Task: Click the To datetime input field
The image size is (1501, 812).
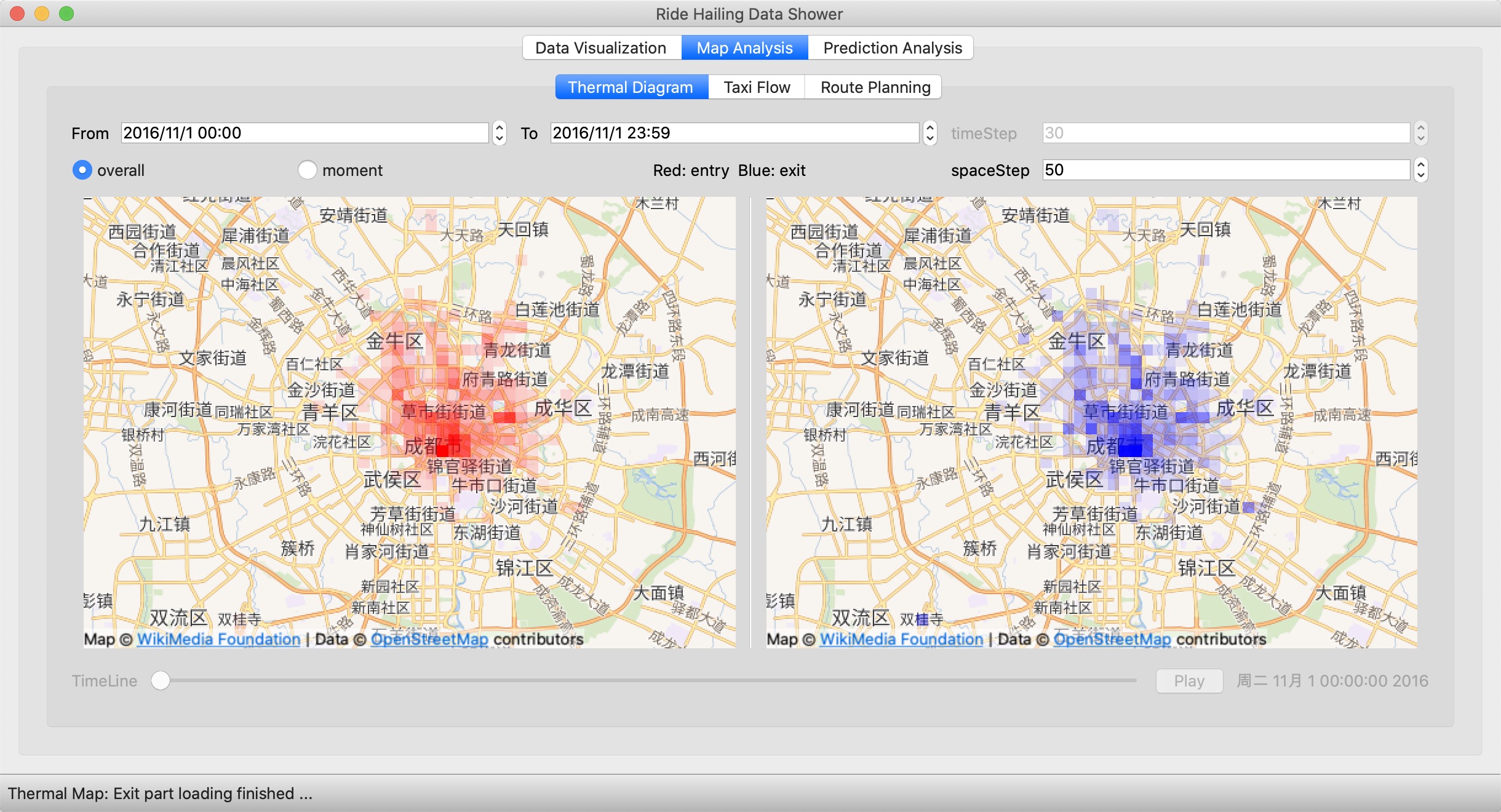Action: pyautogui.click(x=734, y=133)
